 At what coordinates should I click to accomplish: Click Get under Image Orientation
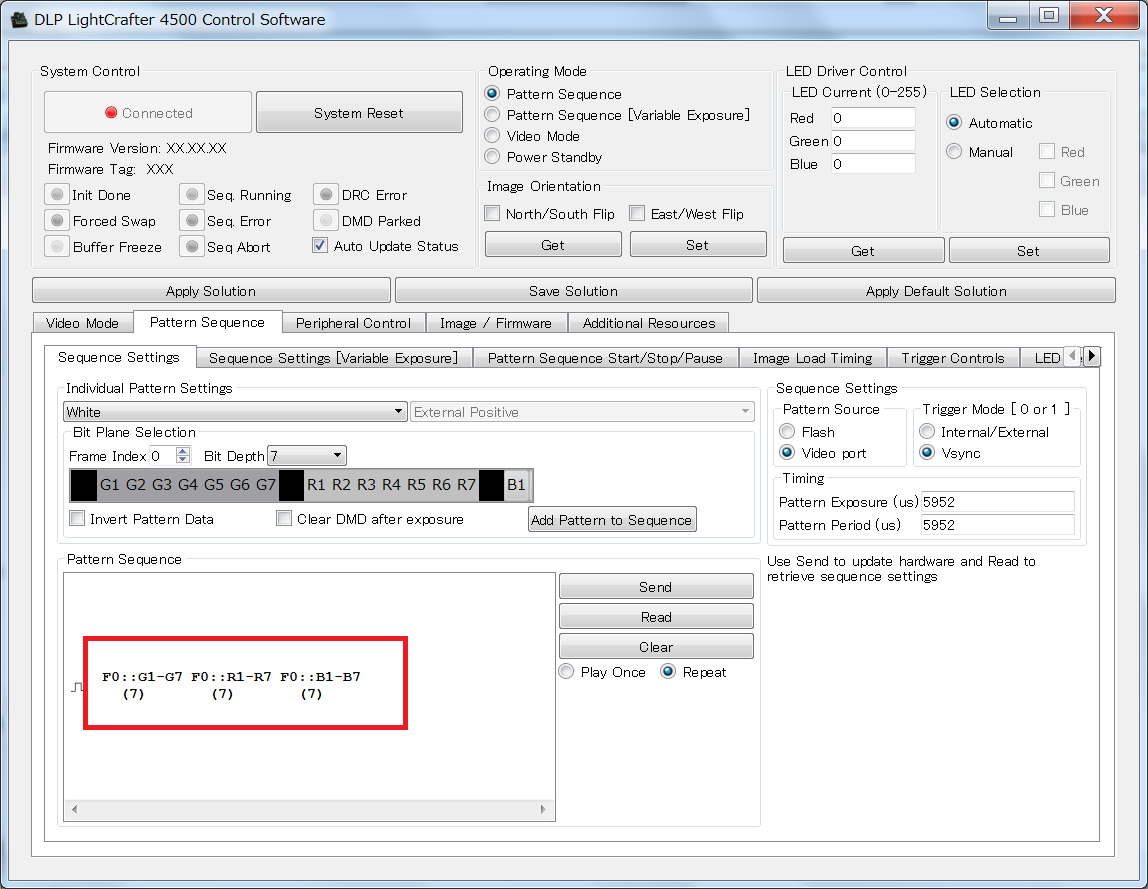pyautogui.click(x=553, y=245)
